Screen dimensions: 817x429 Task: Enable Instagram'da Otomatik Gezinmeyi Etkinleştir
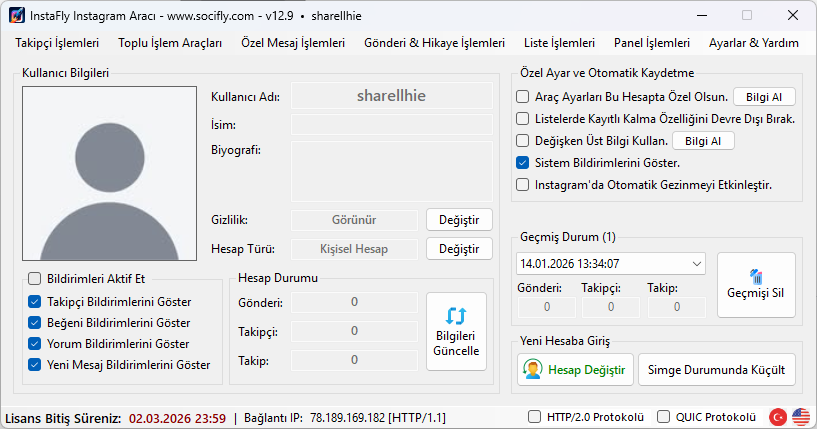coord(522,185)
